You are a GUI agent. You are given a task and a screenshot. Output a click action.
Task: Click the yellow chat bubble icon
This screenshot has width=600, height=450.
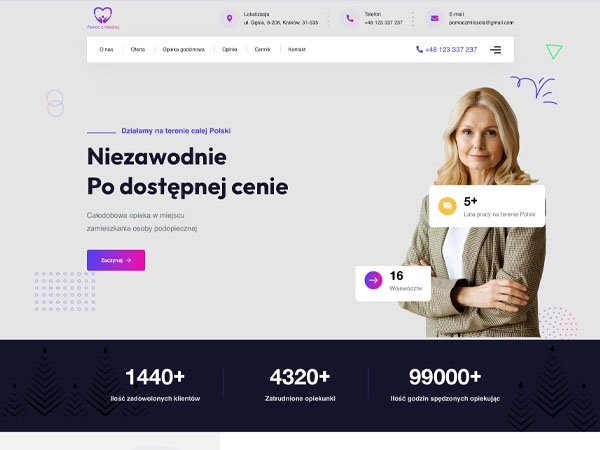pos(447,206)
